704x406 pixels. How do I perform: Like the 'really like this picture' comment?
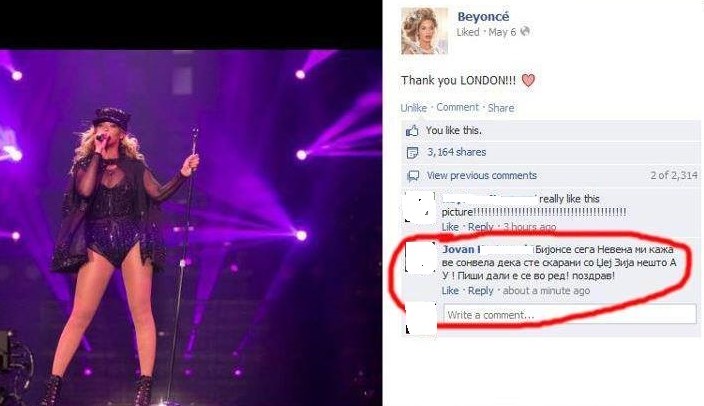coord(450,227)
